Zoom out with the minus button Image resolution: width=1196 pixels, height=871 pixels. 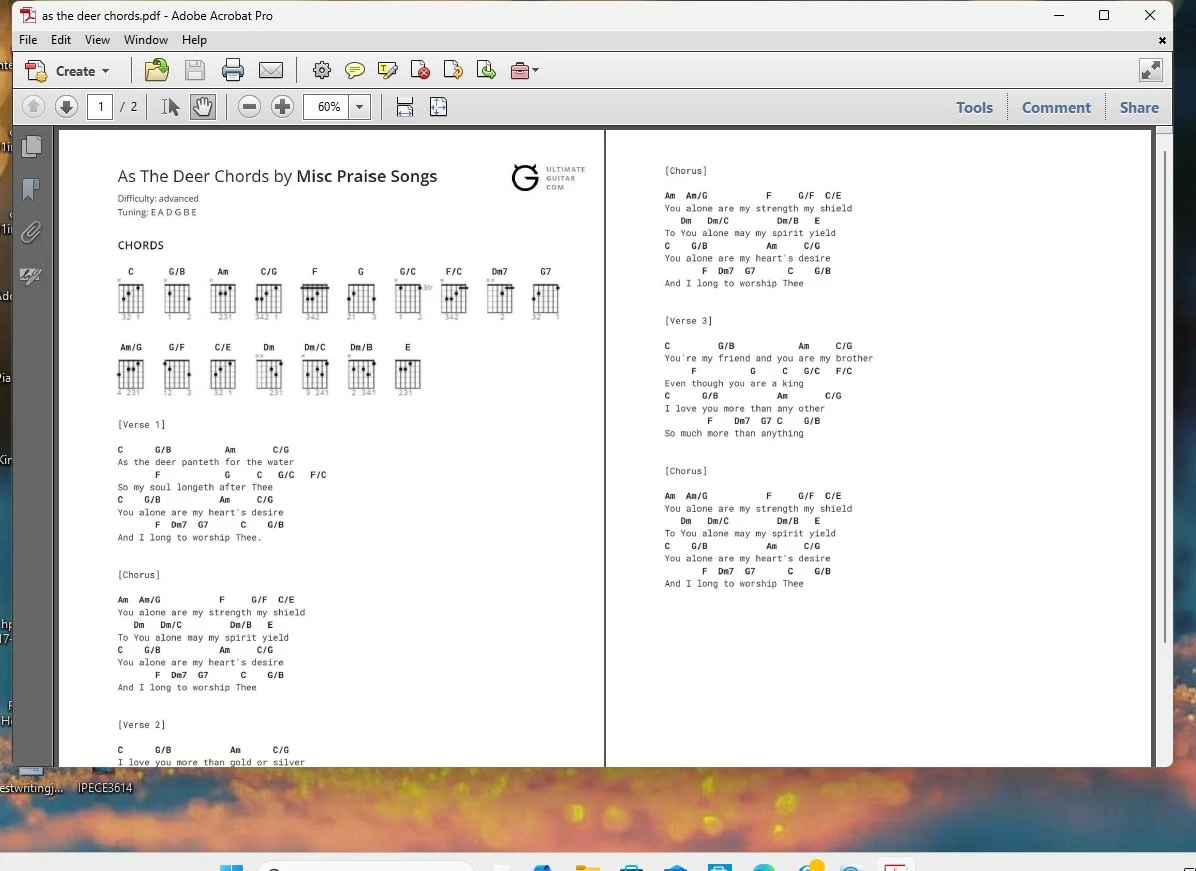(x=249, y=107)
